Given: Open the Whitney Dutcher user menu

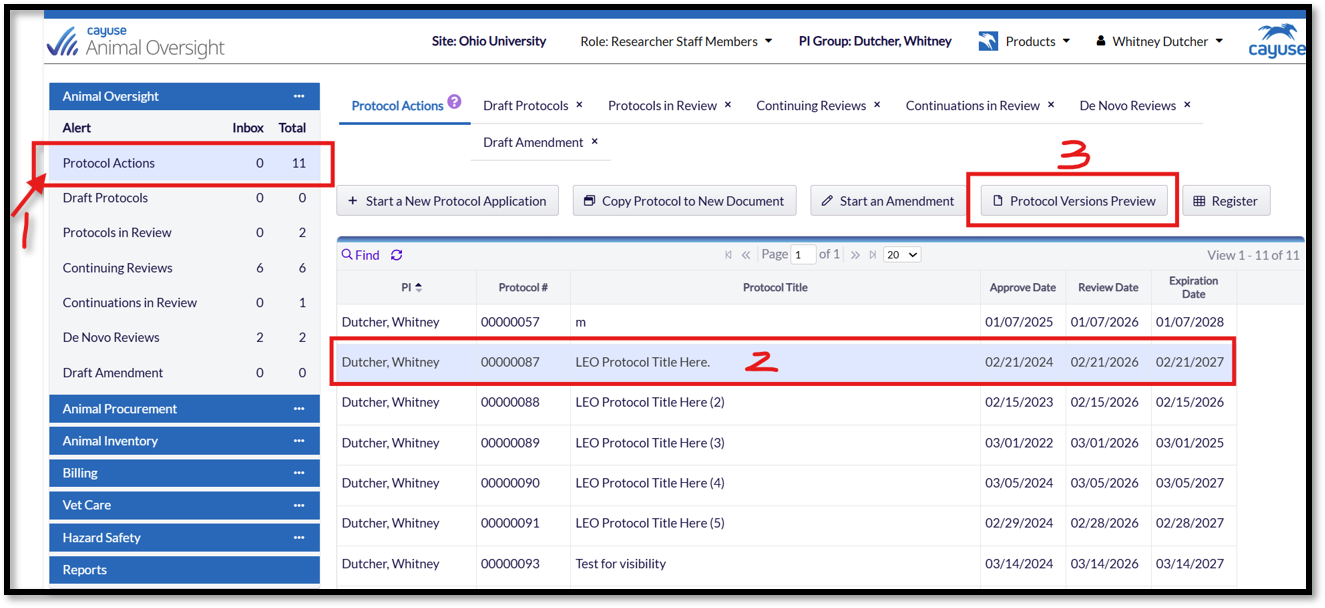Looking at the screenshot, I should (x=1159, y=42).
